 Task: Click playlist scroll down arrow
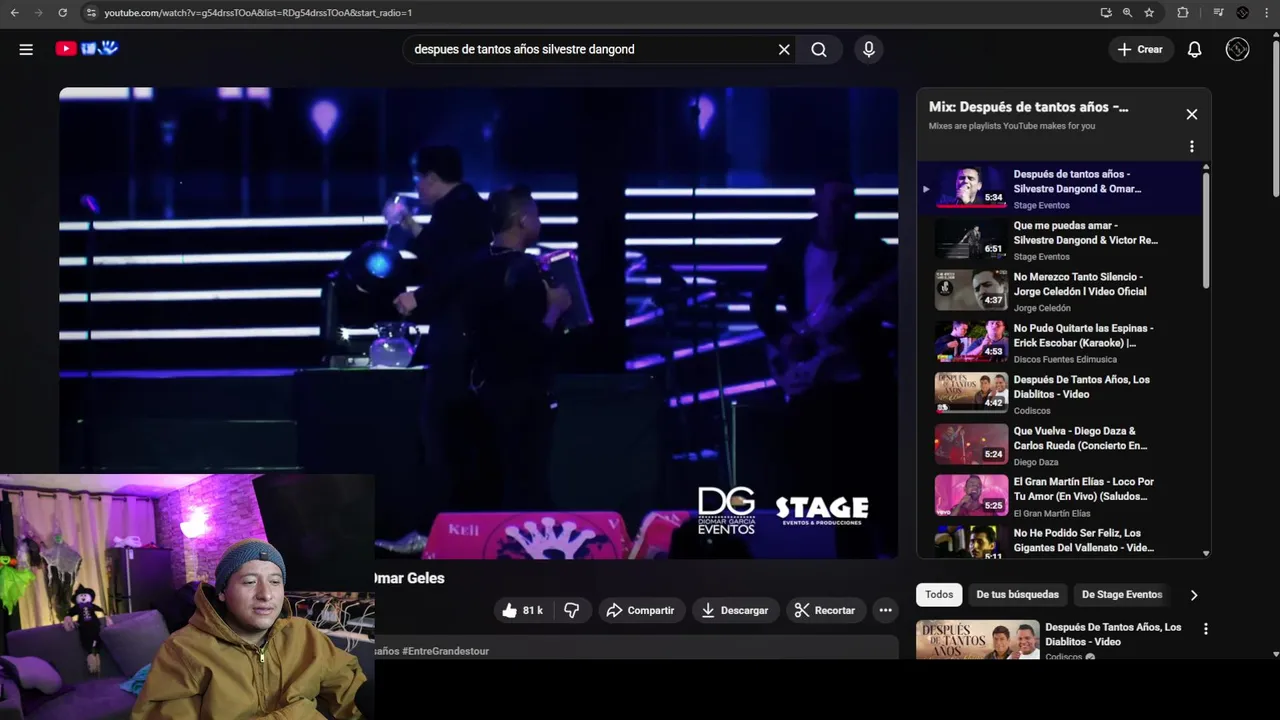point(1206,553)
